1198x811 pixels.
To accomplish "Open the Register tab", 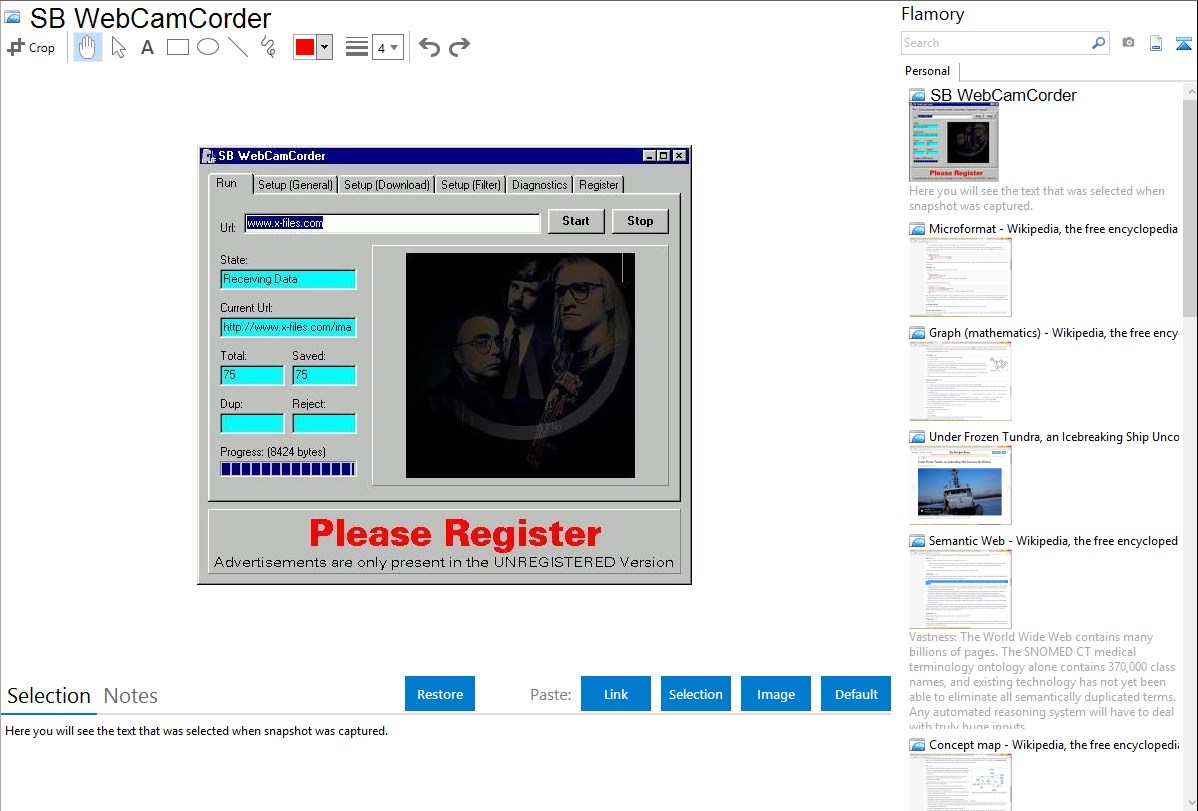I will point(598,185).
